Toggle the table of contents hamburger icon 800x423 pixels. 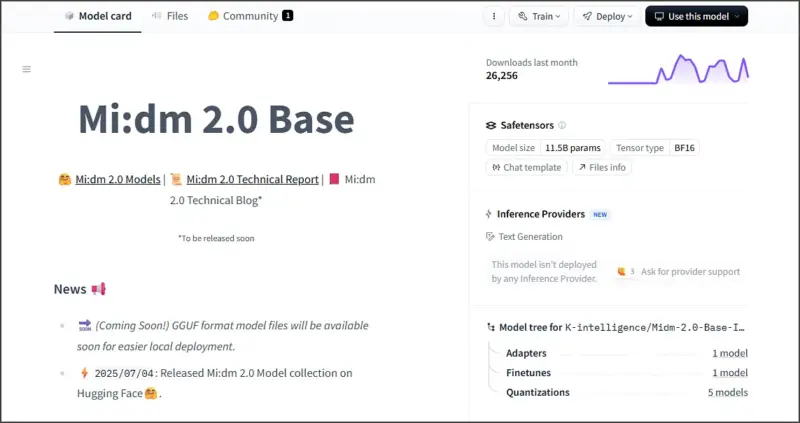coord(27,69)
